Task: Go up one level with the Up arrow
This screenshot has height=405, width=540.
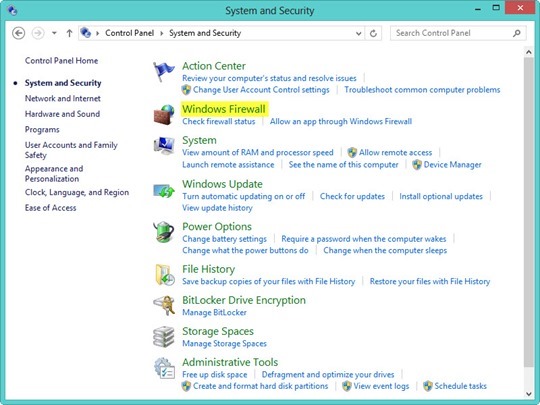Action: [69, 33]
